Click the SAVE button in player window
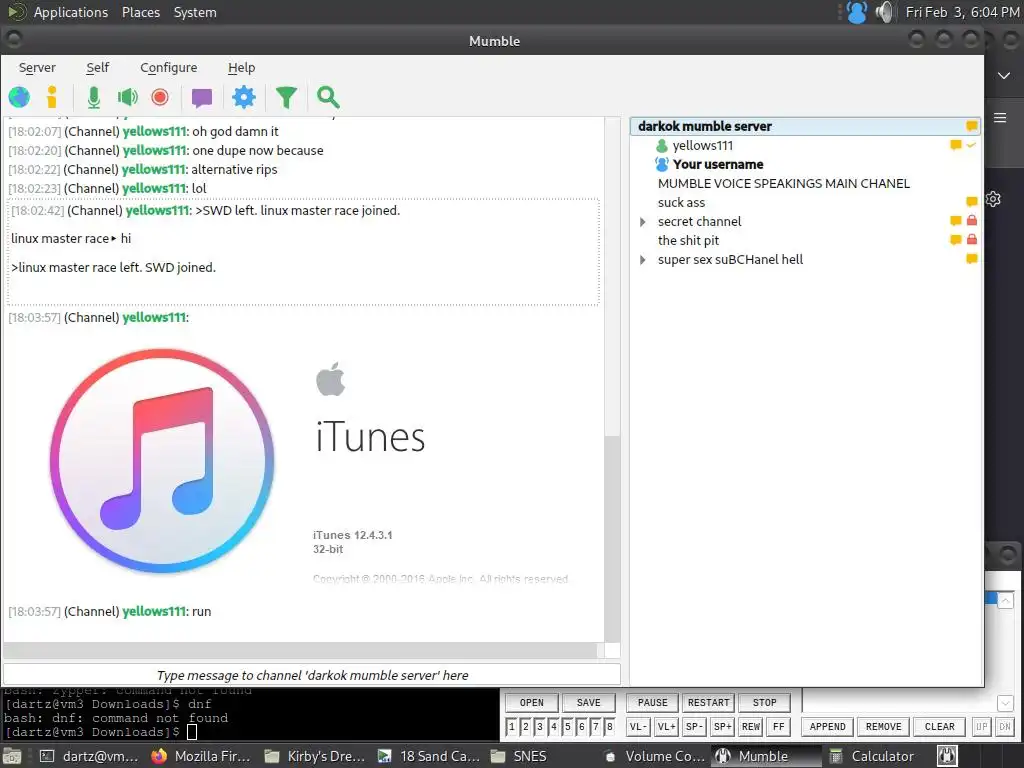This screenshot has height=768, width=1024. [588, 703]
